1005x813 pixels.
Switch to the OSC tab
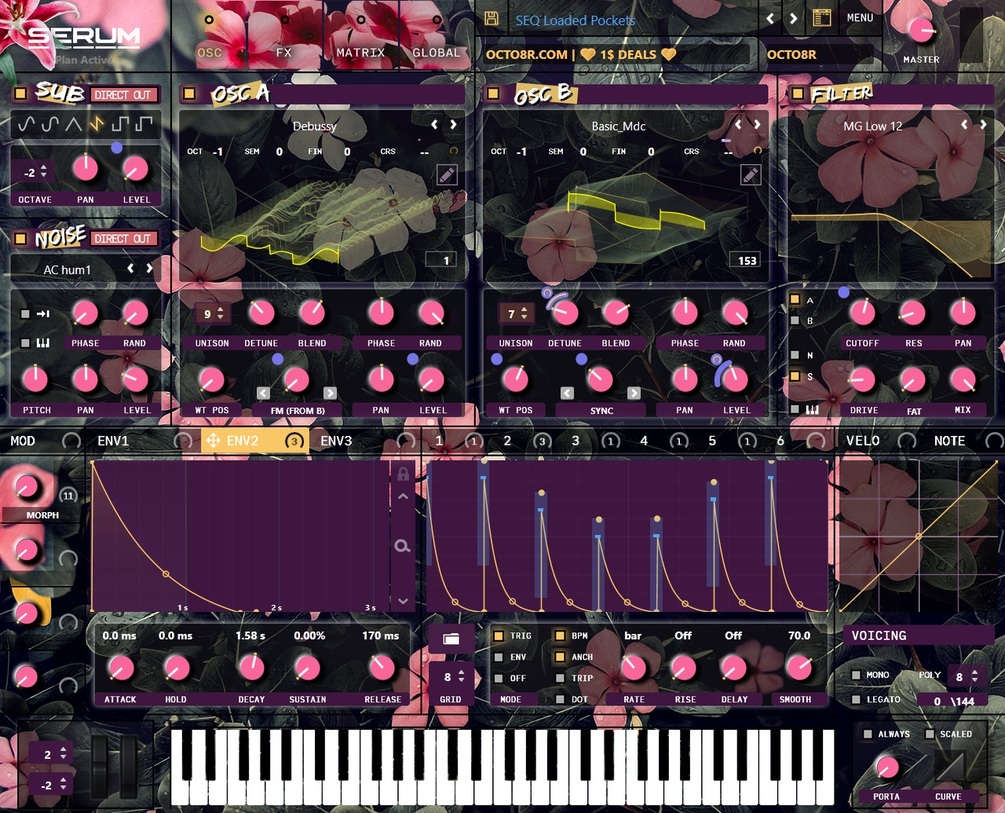click(x=210, y=53)
